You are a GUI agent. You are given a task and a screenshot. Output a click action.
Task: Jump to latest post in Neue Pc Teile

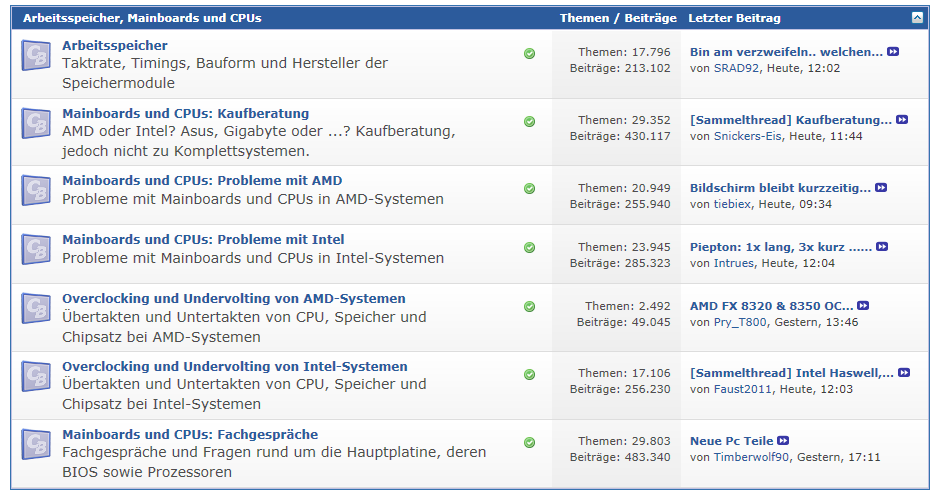click(x=783, y=441)
